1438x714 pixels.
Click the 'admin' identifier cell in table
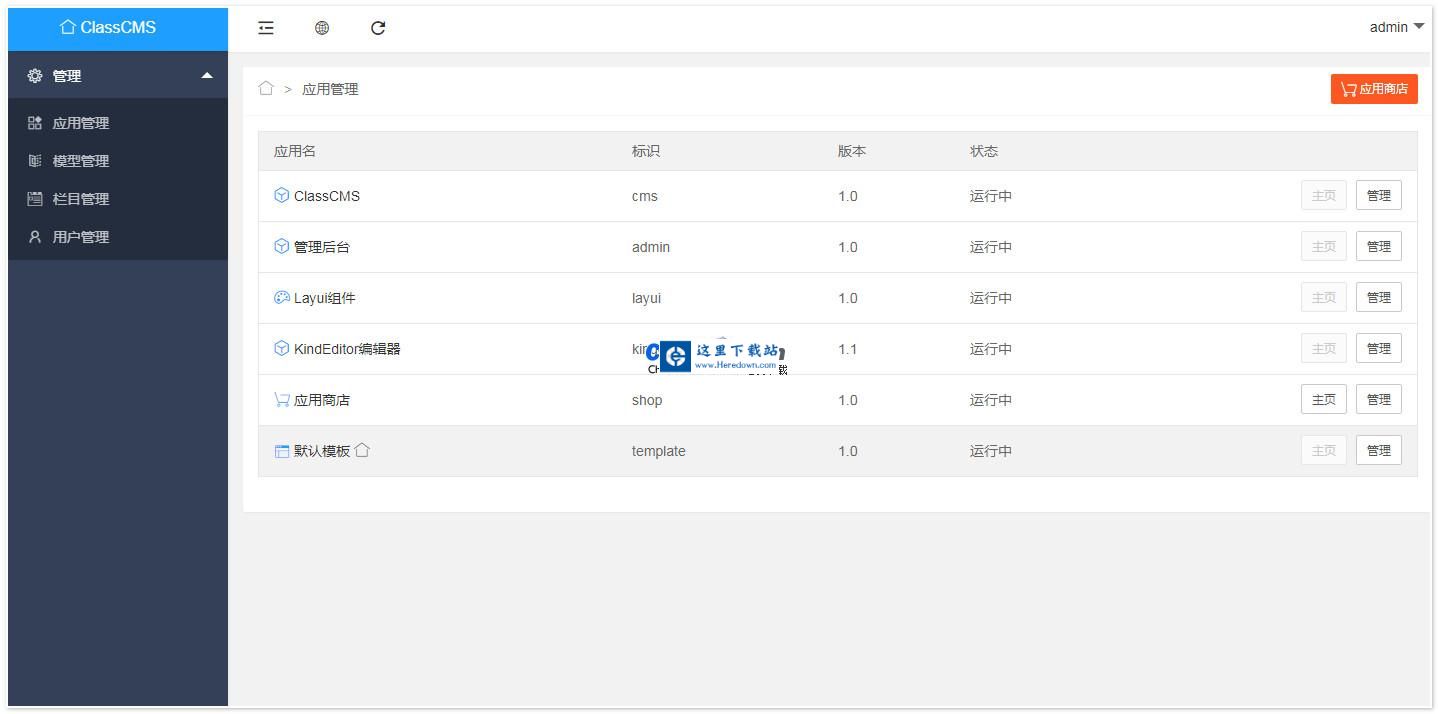coord(651,247)
